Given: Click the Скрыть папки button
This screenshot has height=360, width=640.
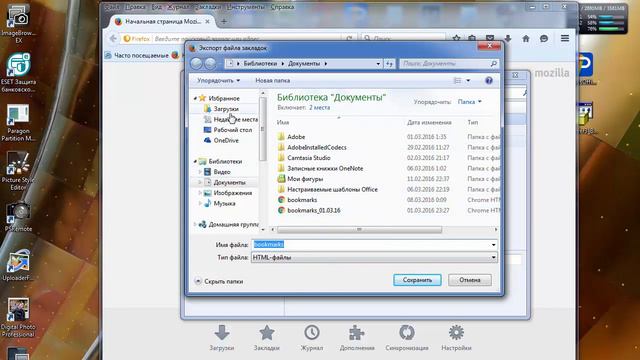Looking at the screenshot, I should (219, 281).
